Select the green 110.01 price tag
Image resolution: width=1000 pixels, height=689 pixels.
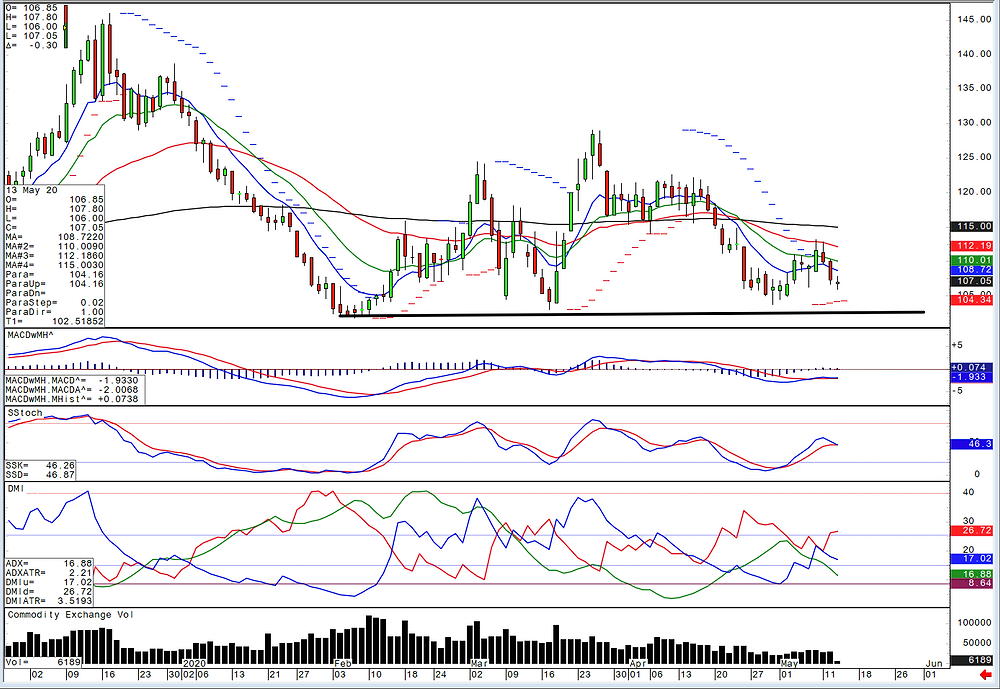click(x=972, y=260)
